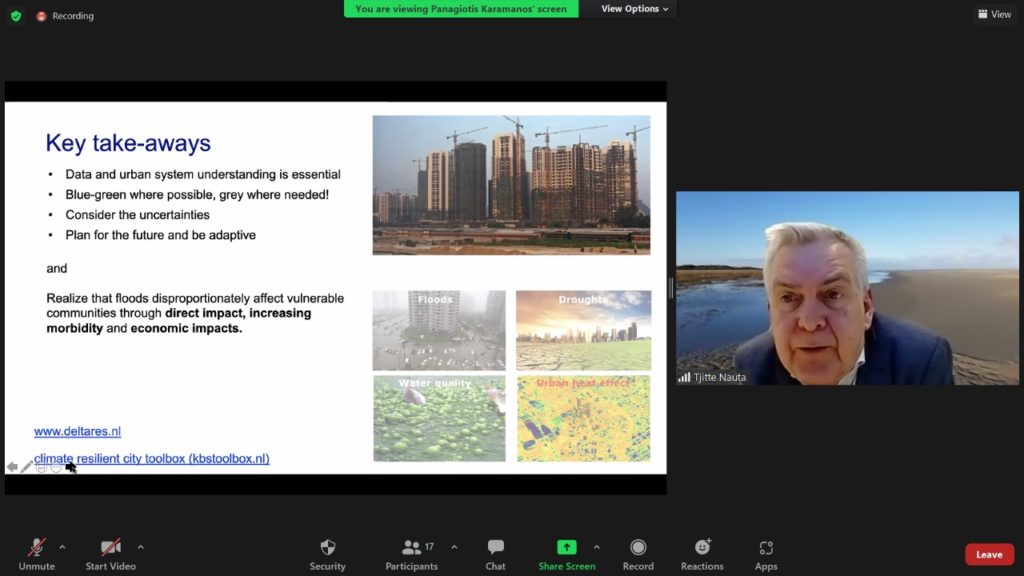
Task: Open the climate resilient city toolbox link
Action: (151, 459)
